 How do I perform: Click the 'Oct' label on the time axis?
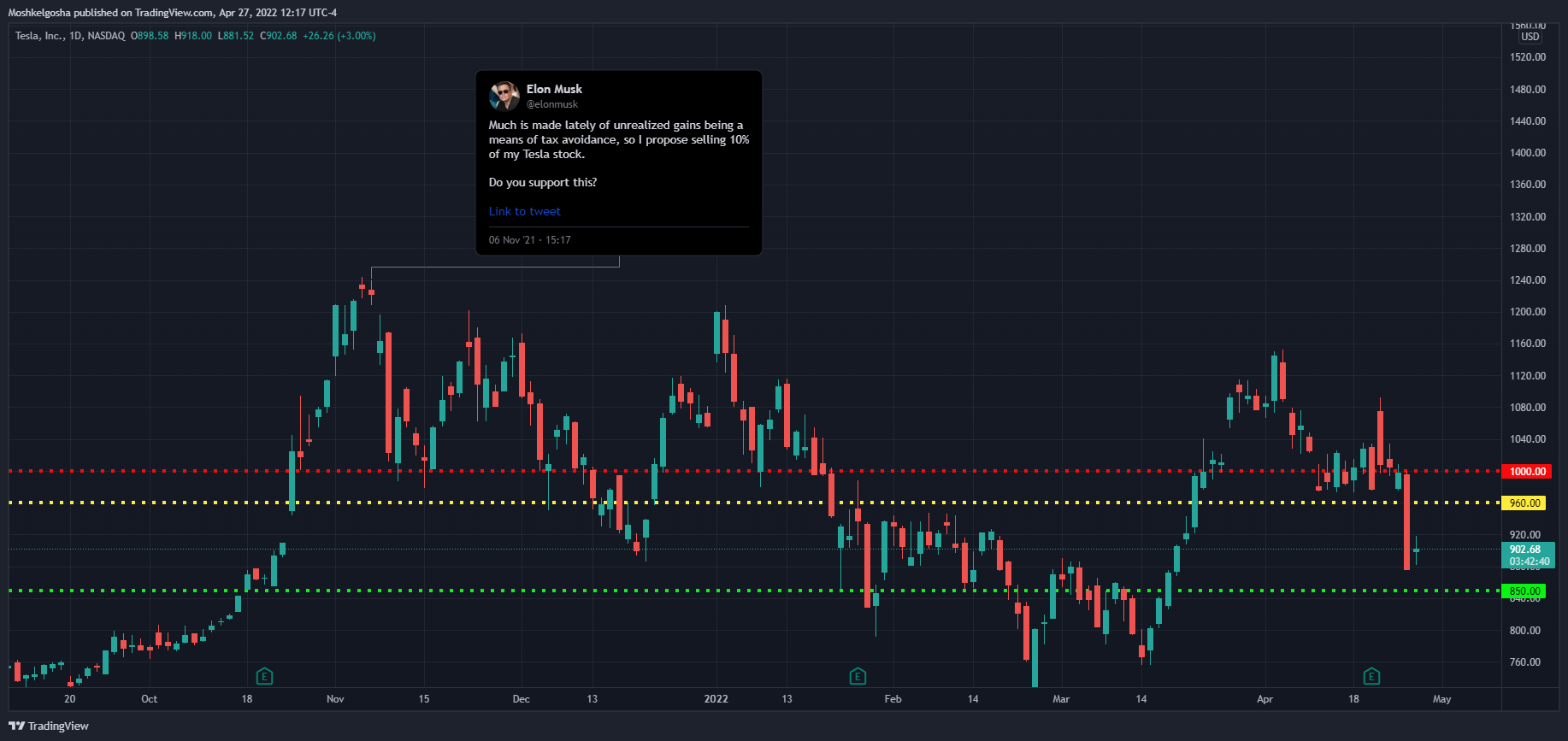coord(149,699)
